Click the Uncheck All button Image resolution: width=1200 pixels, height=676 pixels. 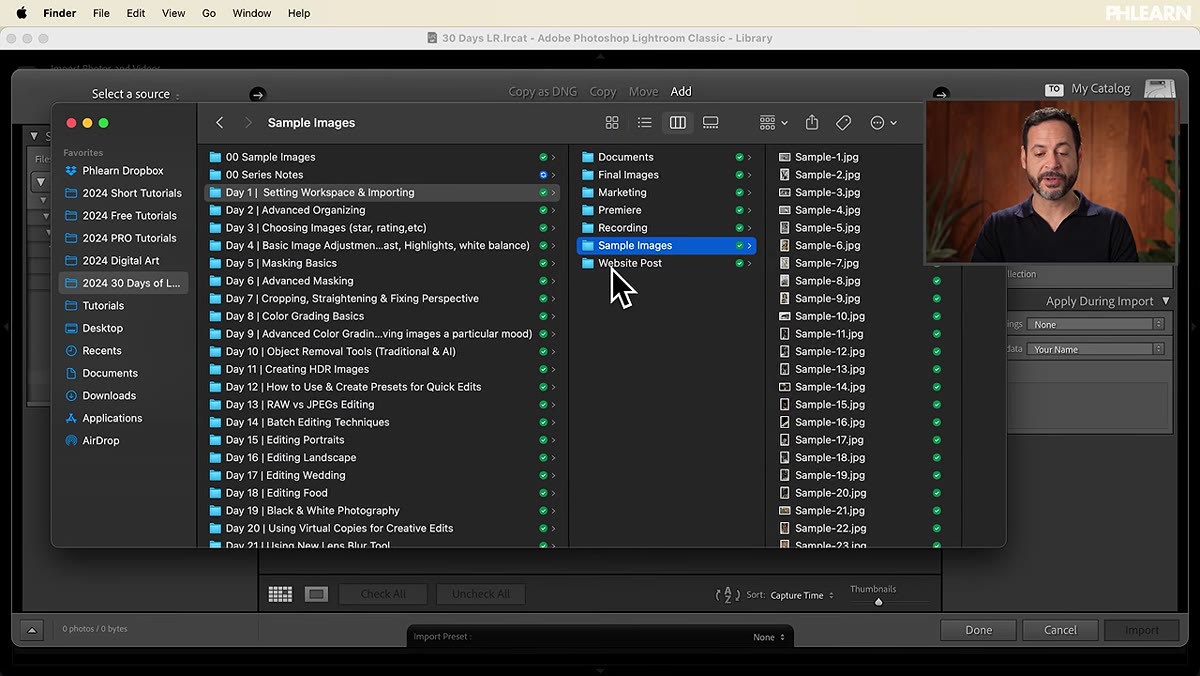coord(481,594)
